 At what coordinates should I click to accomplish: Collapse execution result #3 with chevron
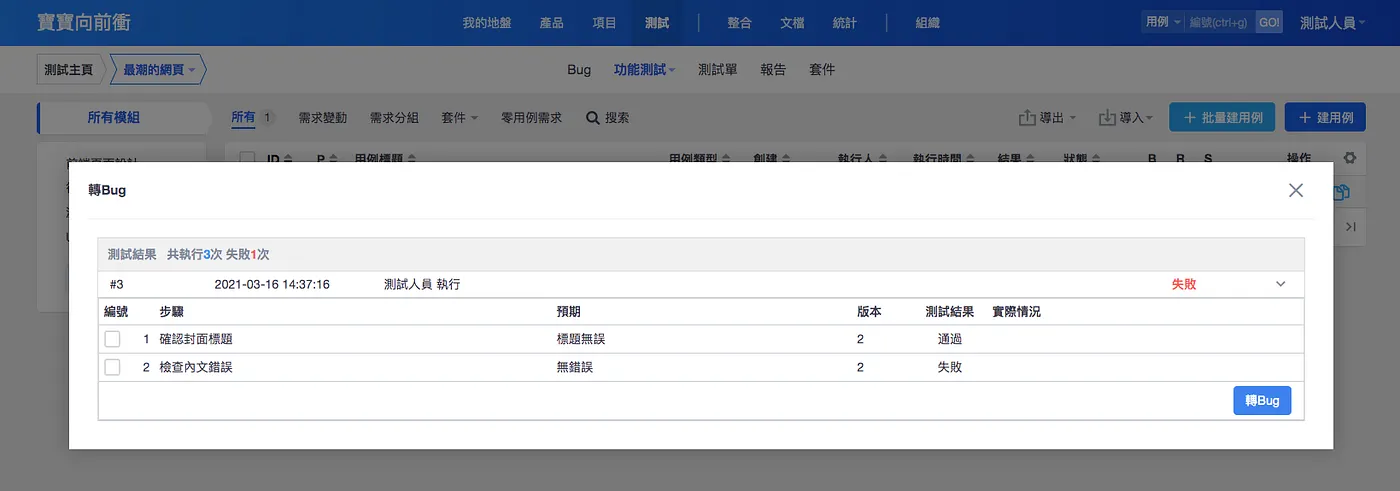pos(1280,284)
